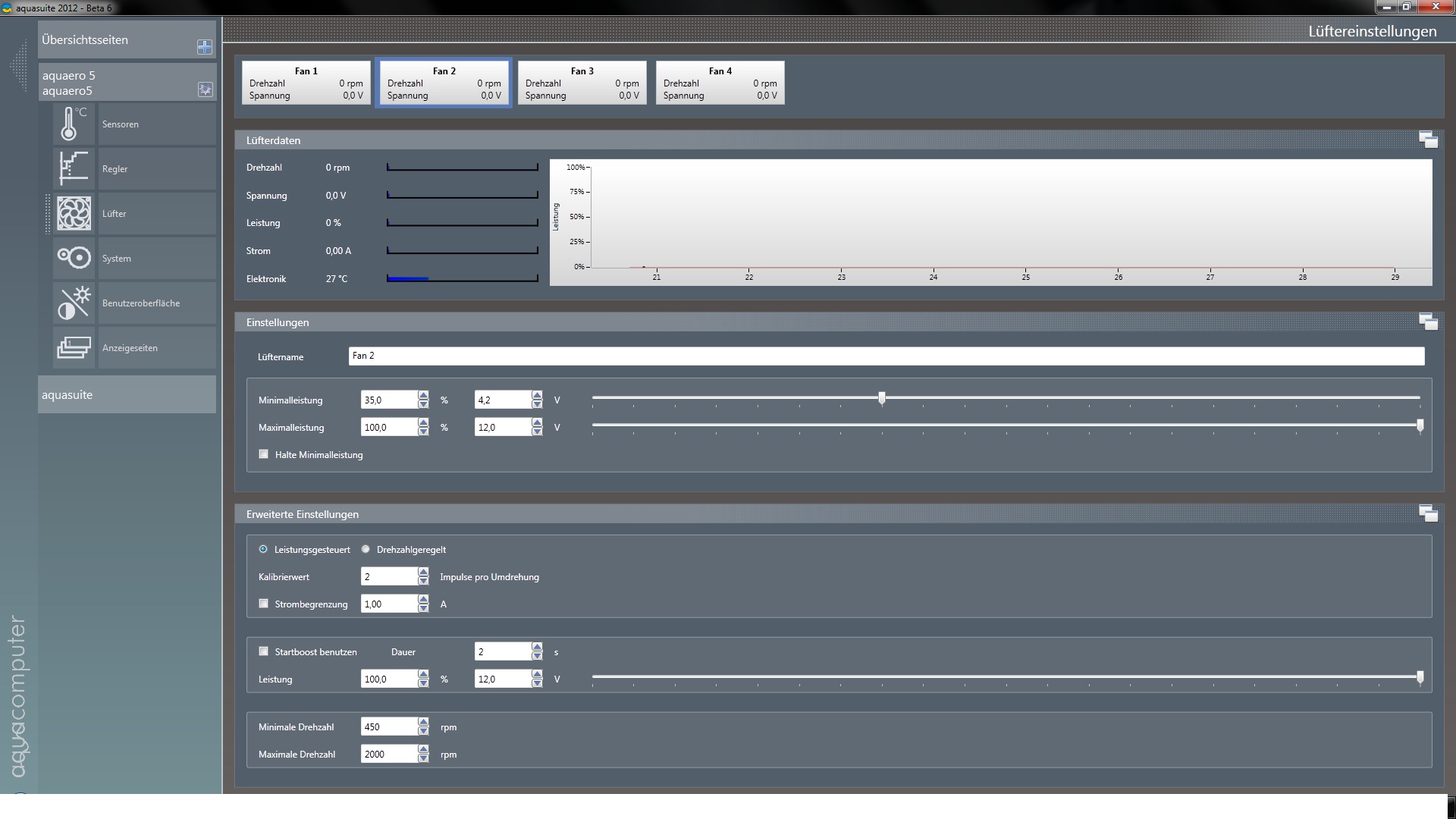Enable the Startboost benutzen checkbox
Screen dimensions: 1456x819
tap(264, 651)
